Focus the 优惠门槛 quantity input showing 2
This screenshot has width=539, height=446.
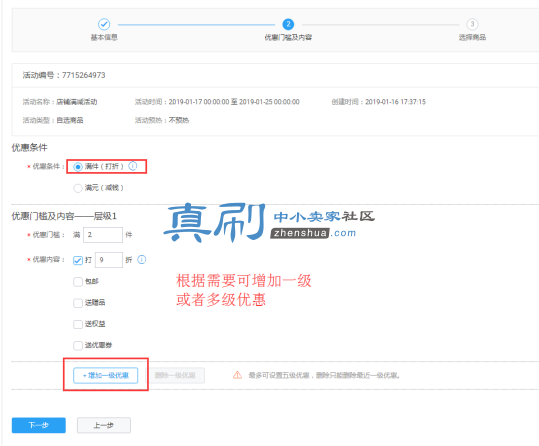coord(103,235)
